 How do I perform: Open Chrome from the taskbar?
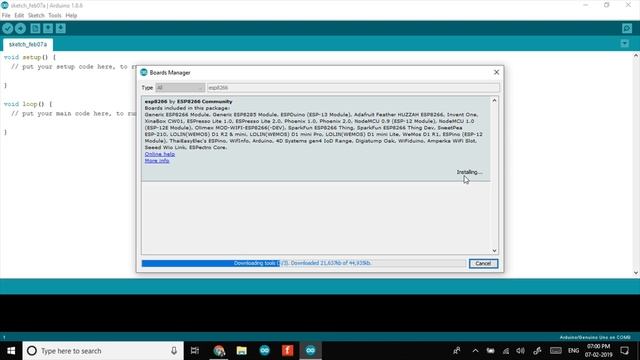(x=219, y=351)
